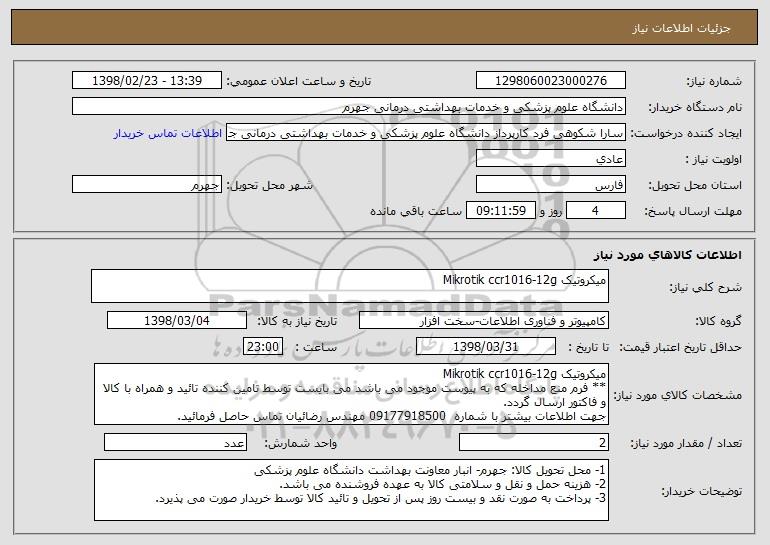The height and width of the screenshot is (545, 770).
Task: Click the need number field 1298060023000276
Action: 550,81
